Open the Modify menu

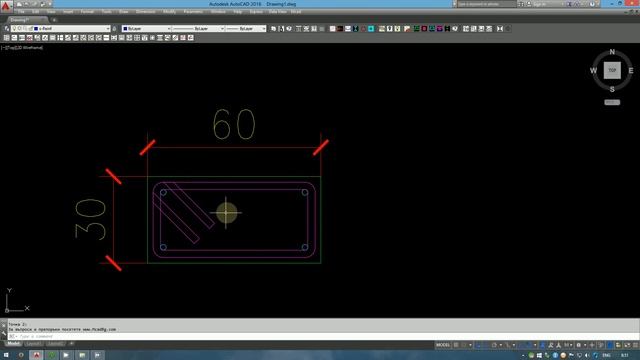click(169, 12)
